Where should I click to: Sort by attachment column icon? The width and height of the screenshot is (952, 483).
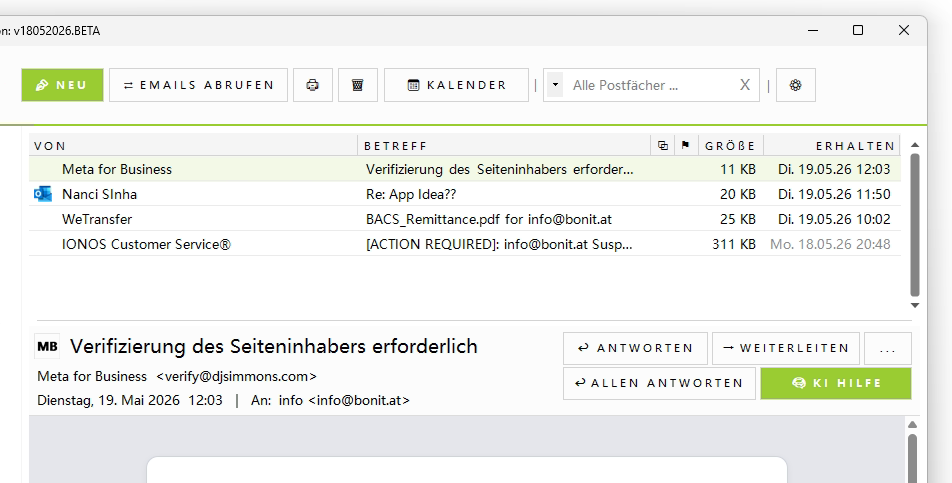pos(663,146)
